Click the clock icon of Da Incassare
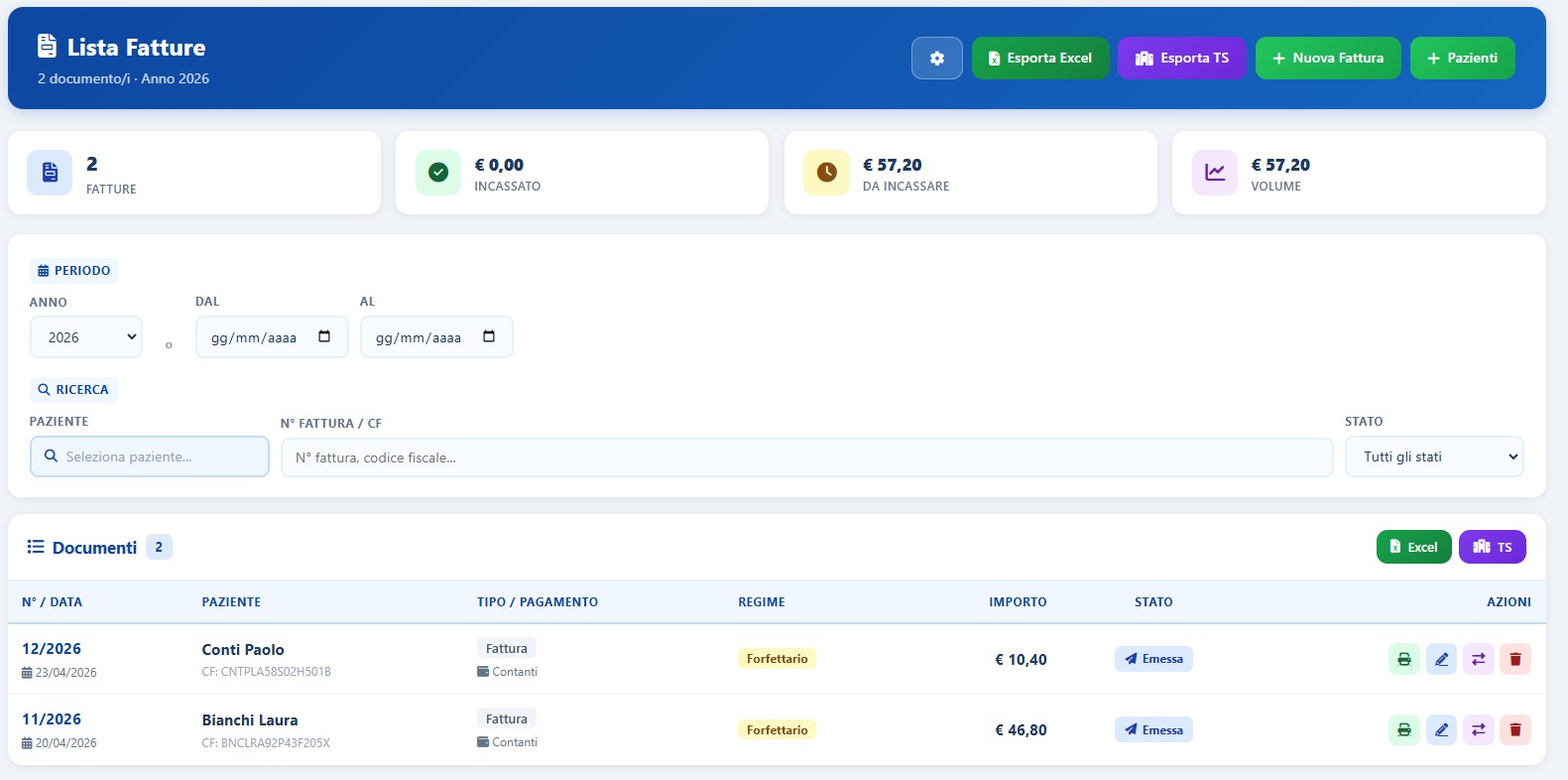1568x780 pixels. (826, 173)
